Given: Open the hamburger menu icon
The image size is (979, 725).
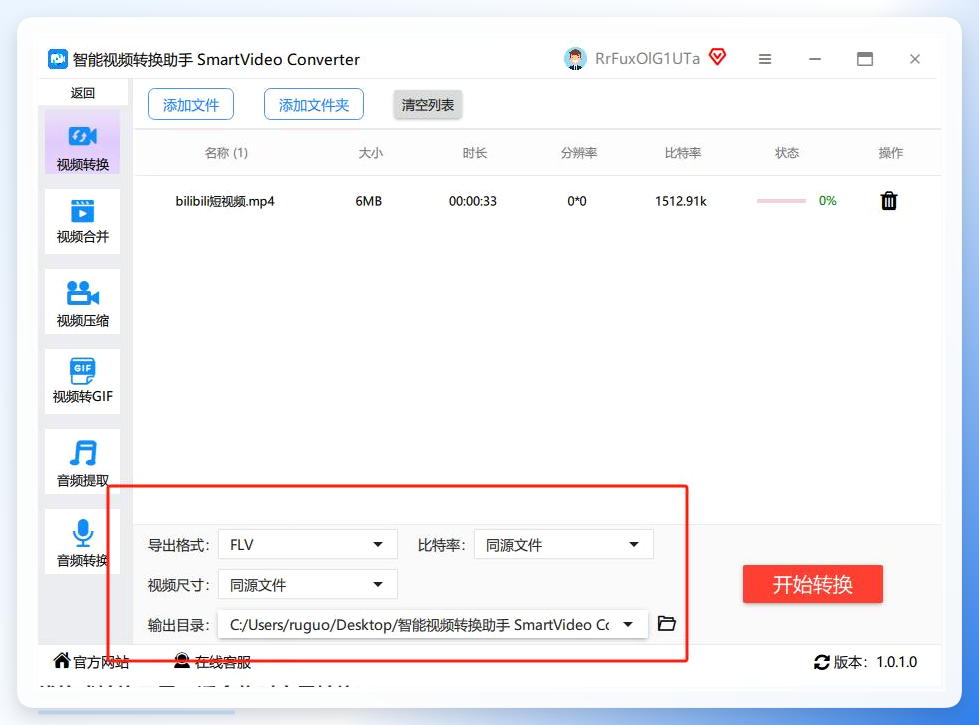Looking at the screenshot, I should coord(765,59).
